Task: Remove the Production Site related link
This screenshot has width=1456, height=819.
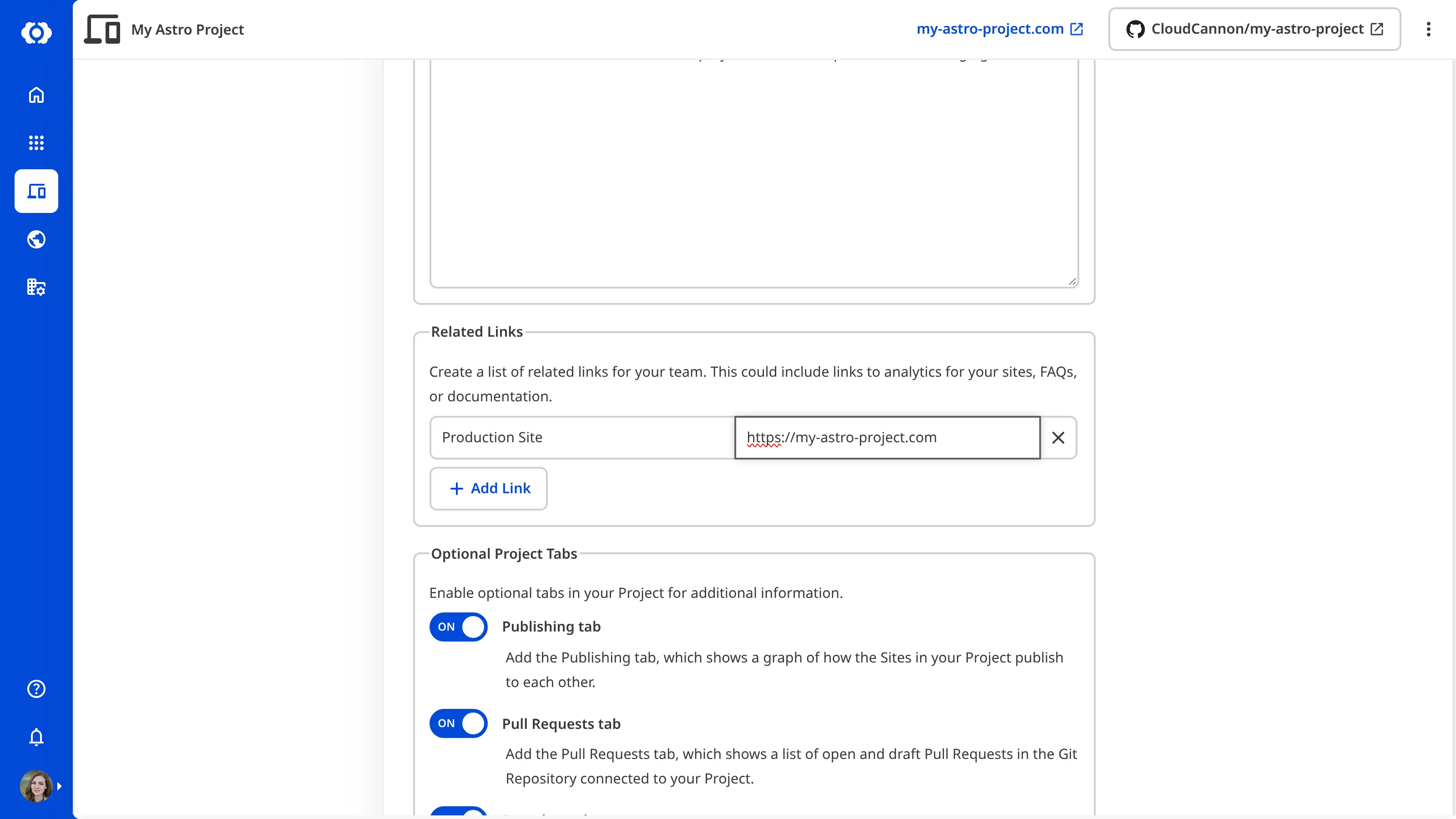Action: coord(1058,437)
